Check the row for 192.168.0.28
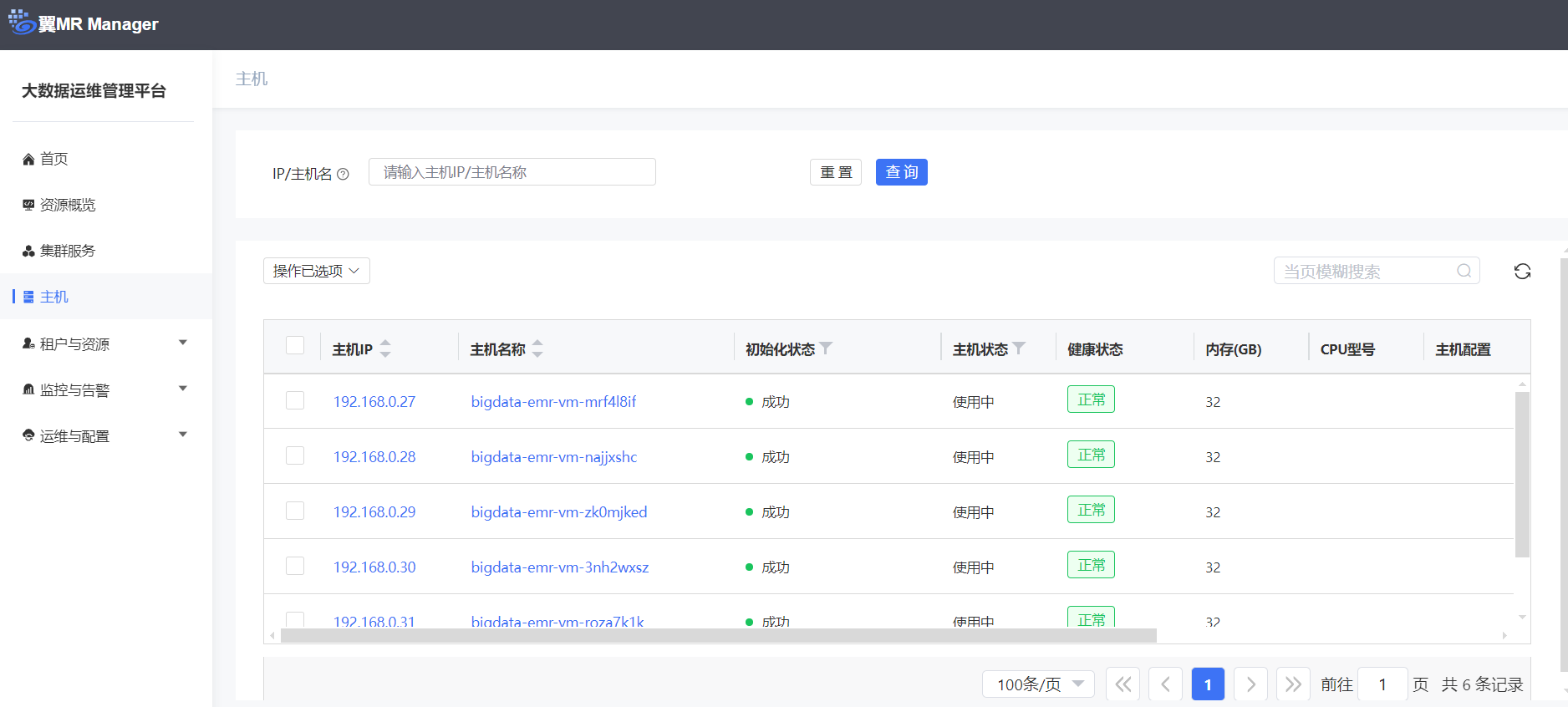 [295, 455]
